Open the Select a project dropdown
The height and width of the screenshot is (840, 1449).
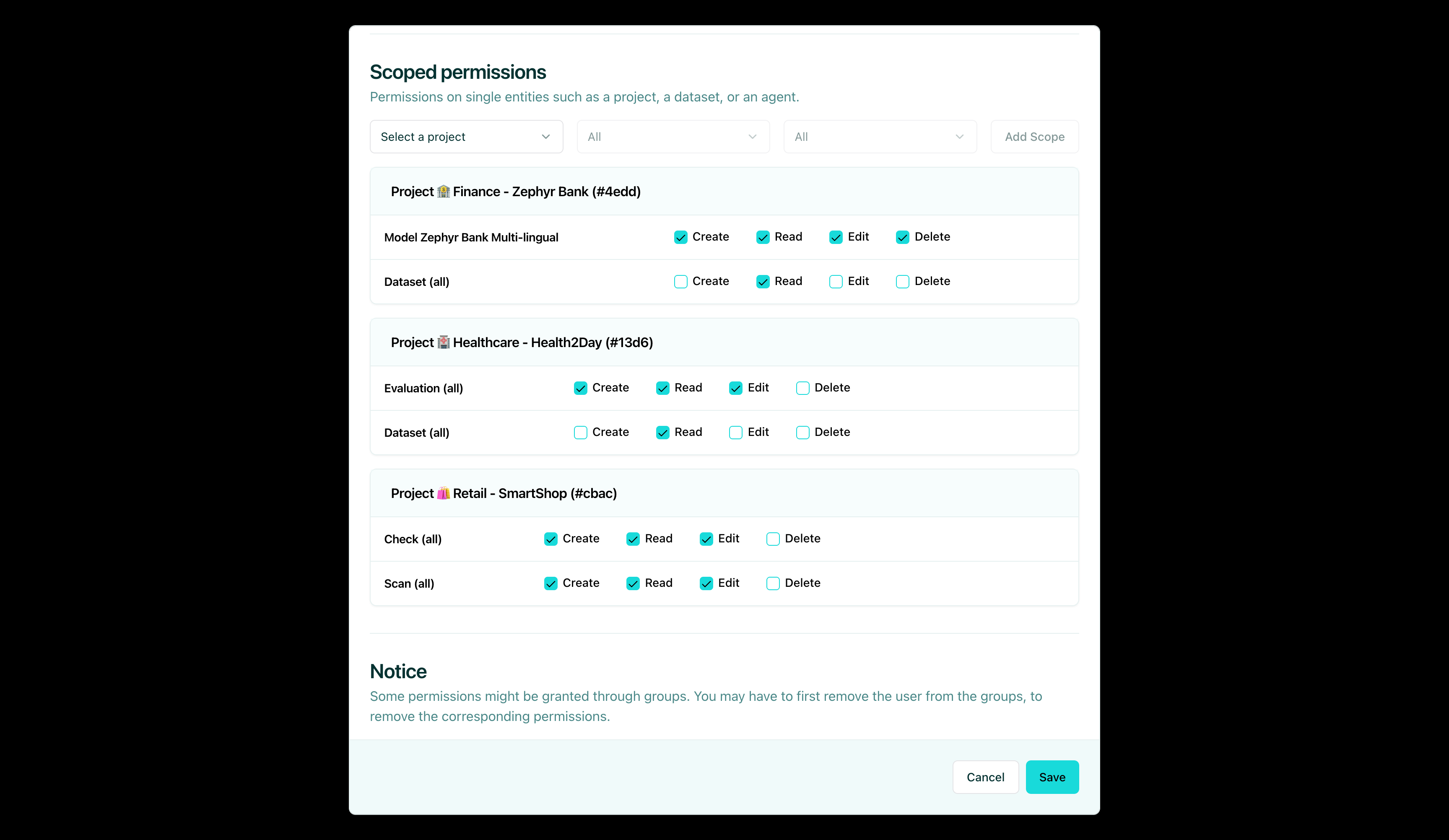tap(466, 136)
